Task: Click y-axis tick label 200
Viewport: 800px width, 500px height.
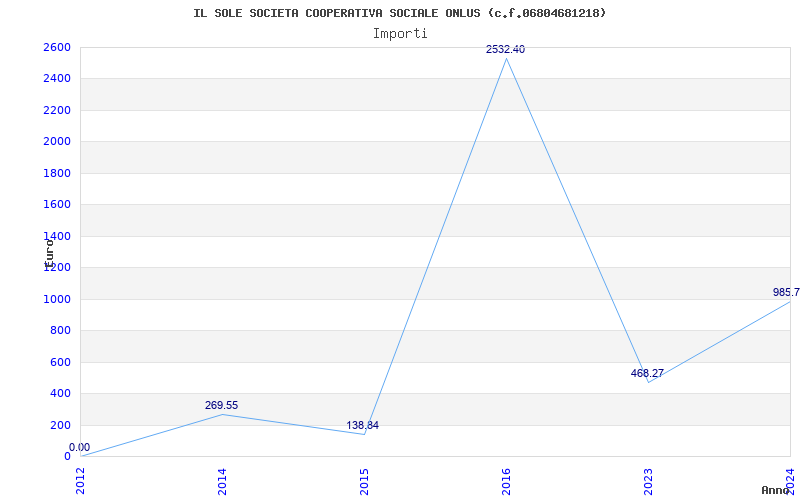Action: (60, 425)
